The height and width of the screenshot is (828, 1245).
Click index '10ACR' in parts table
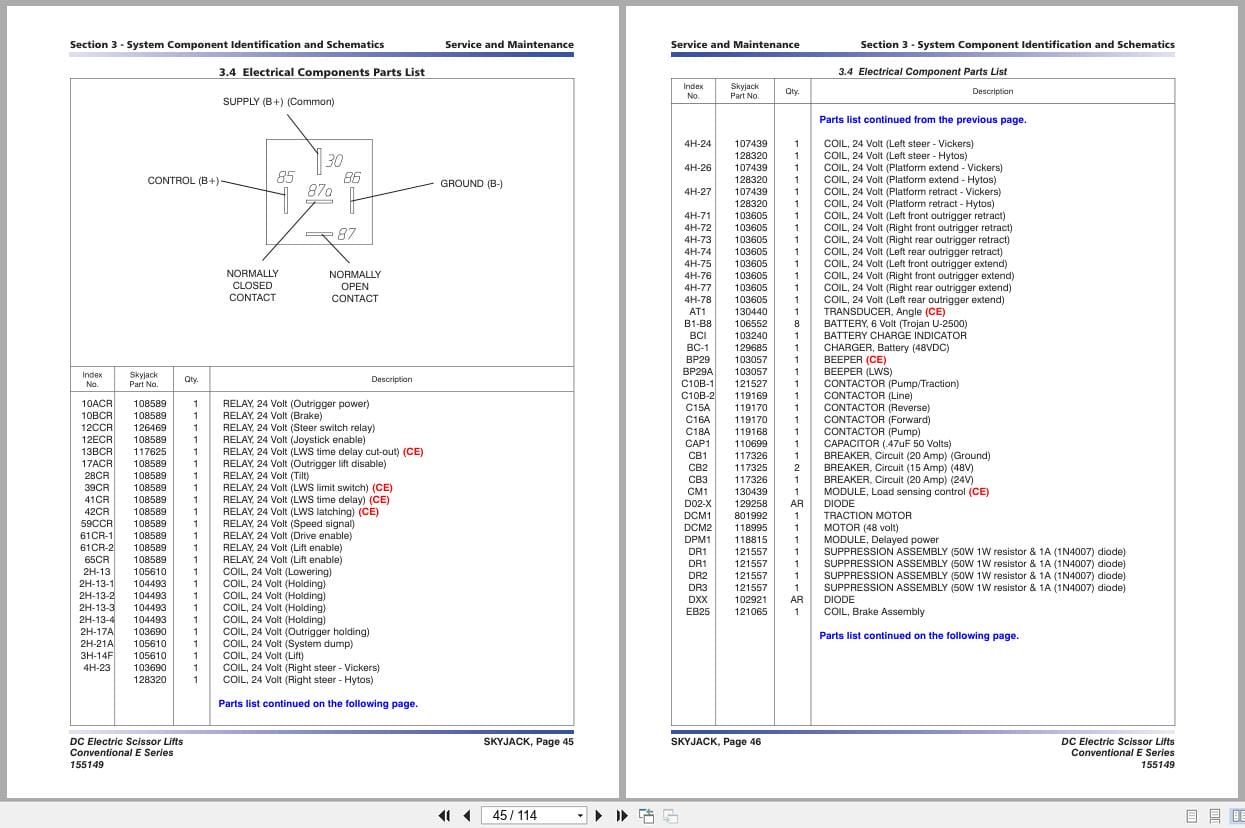tap(97, 404)
